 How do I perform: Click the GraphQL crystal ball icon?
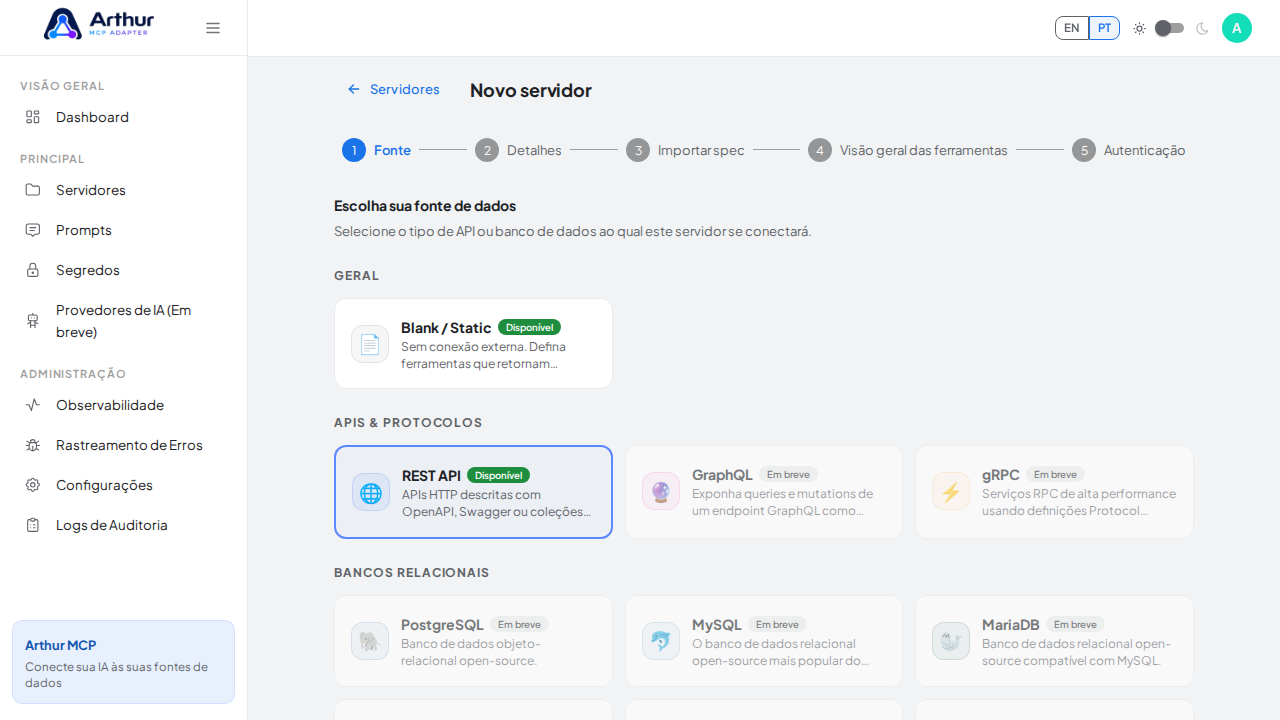tap(661, 491)
